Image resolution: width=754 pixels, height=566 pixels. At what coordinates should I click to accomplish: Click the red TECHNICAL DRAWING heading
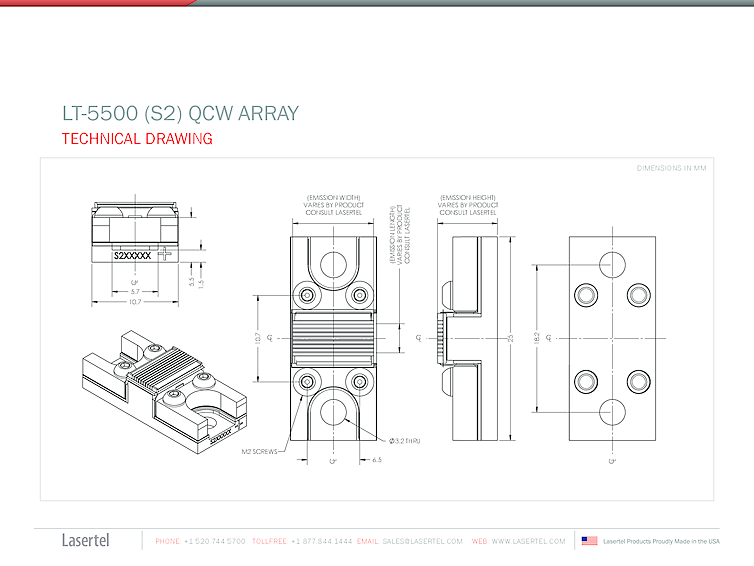point(137,139)
